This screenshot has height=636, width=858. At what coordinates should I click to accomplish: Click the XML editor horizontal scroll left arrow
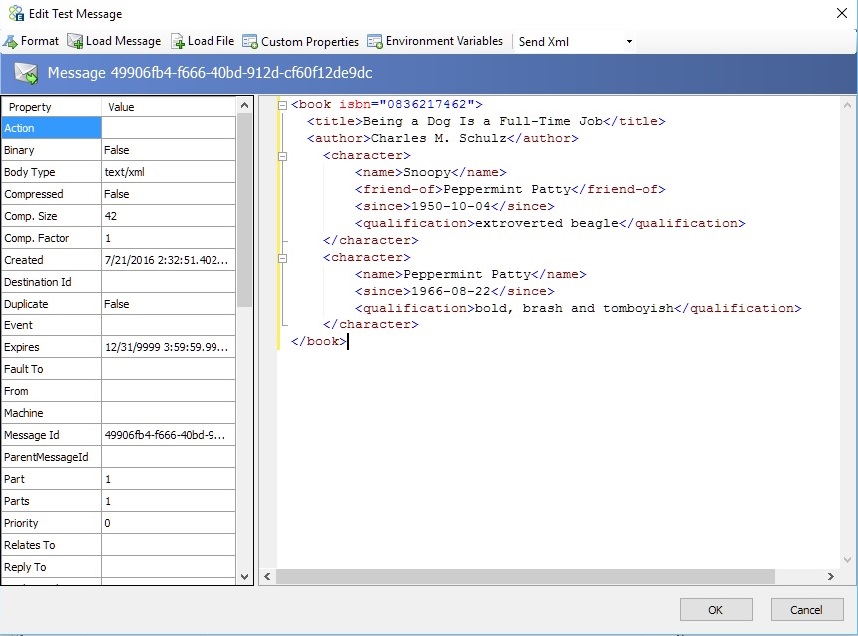[x=267, y=576]
